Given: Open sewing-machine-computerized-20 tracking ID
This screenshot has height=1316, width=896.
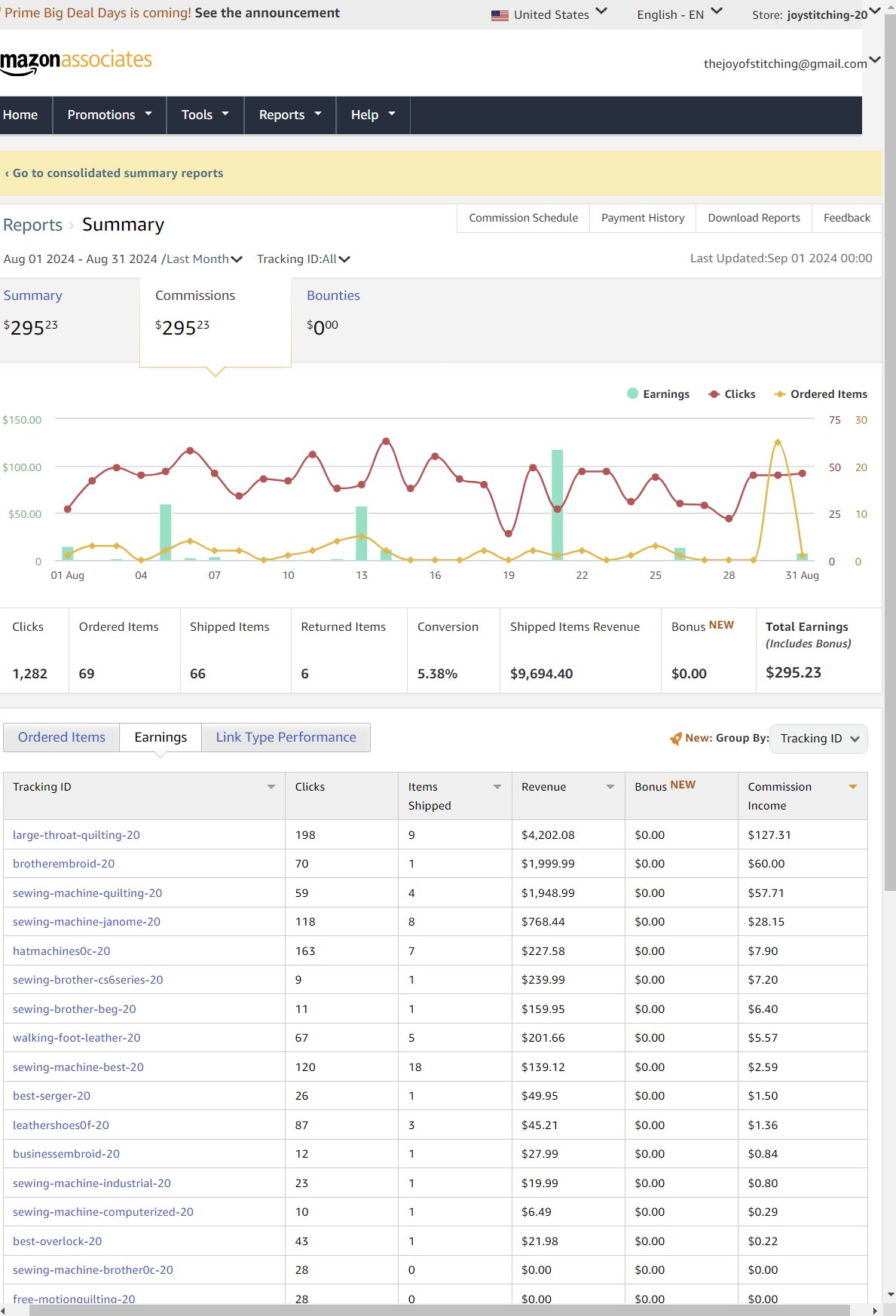Looking at the screenshot, I should click(103, 1212).
